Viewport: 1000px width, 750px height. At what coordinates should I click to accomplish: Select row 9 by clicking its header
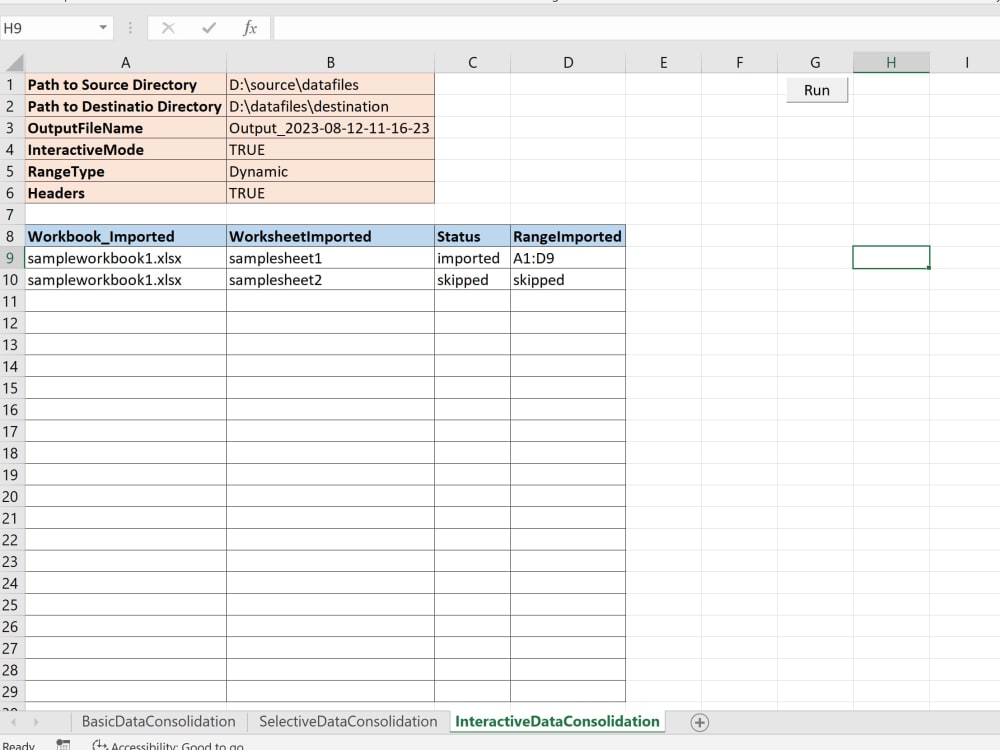pos(10,257)
